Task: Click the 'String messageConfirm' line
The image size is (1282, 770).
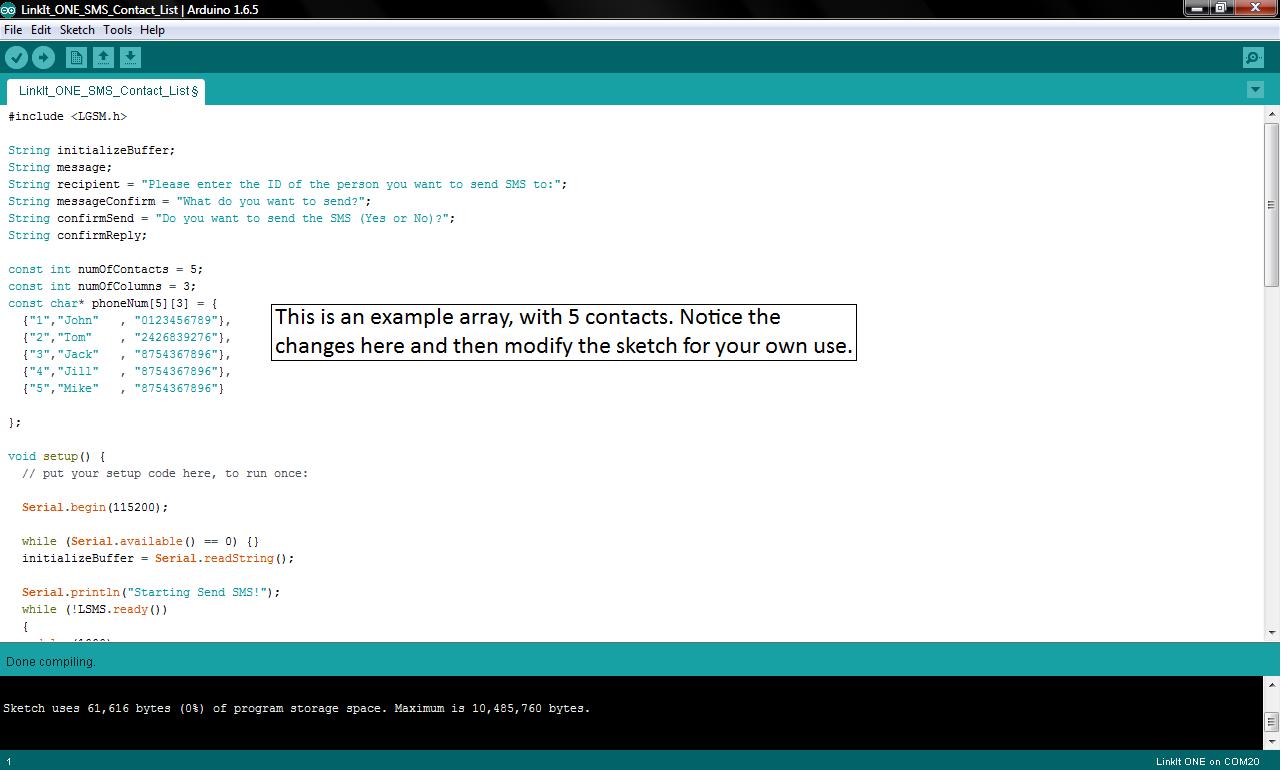Action: tap(190, 201)
